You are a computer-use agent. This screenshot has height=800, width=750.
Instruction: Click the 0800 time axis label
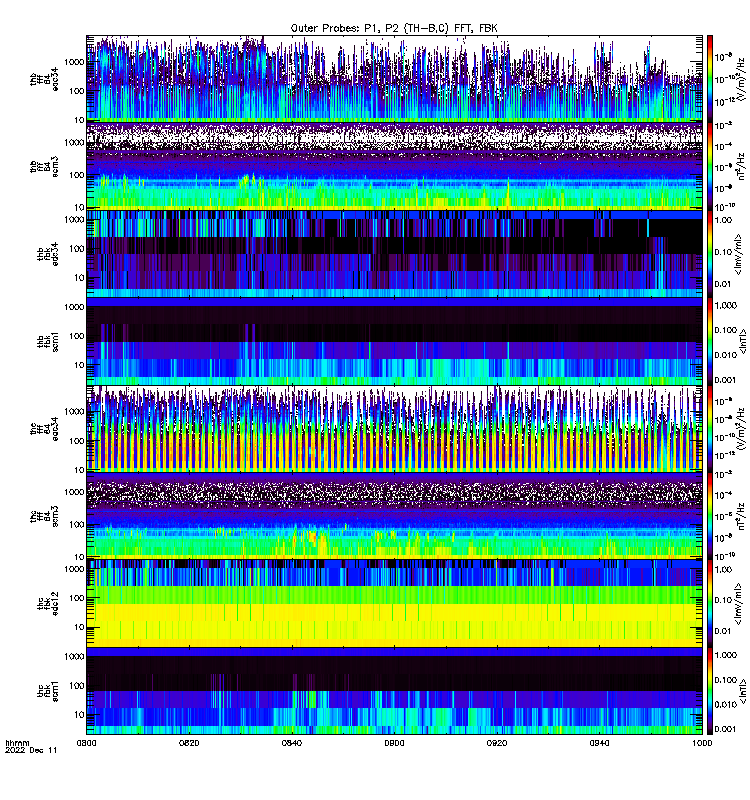click(86, 743)
